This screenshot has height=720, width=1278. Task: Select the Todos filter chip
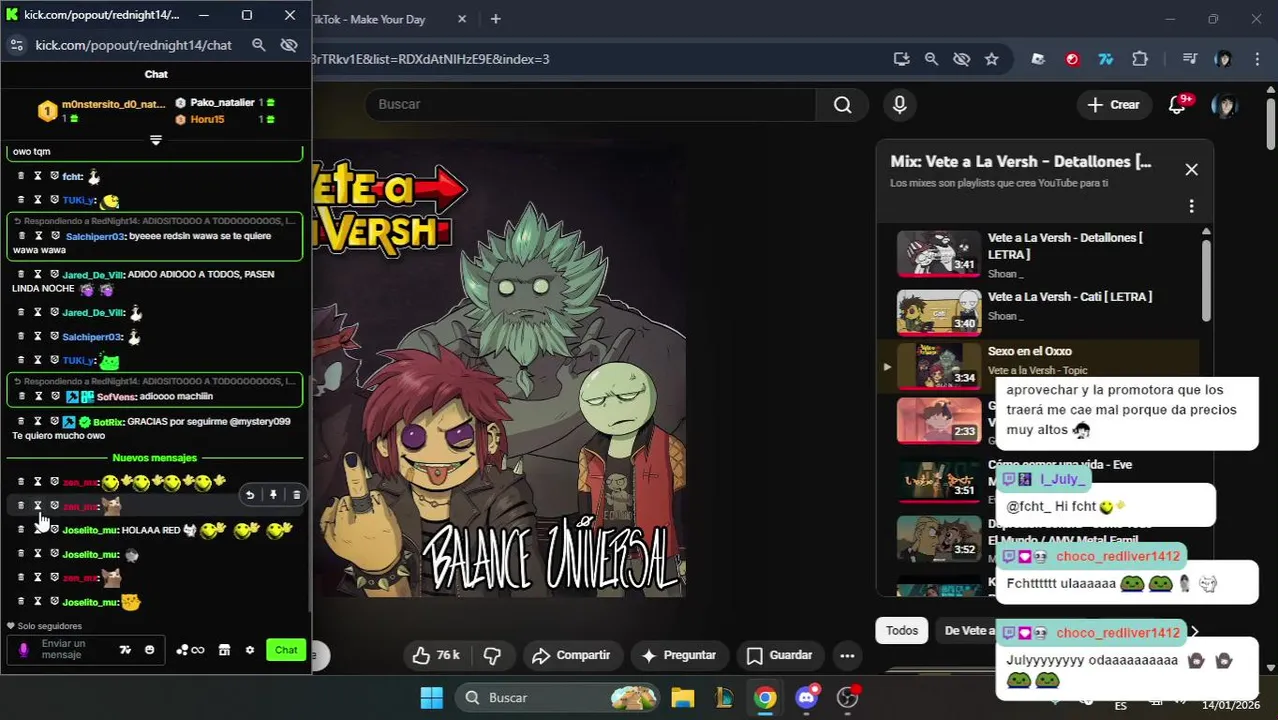click(x=902, y=630)
